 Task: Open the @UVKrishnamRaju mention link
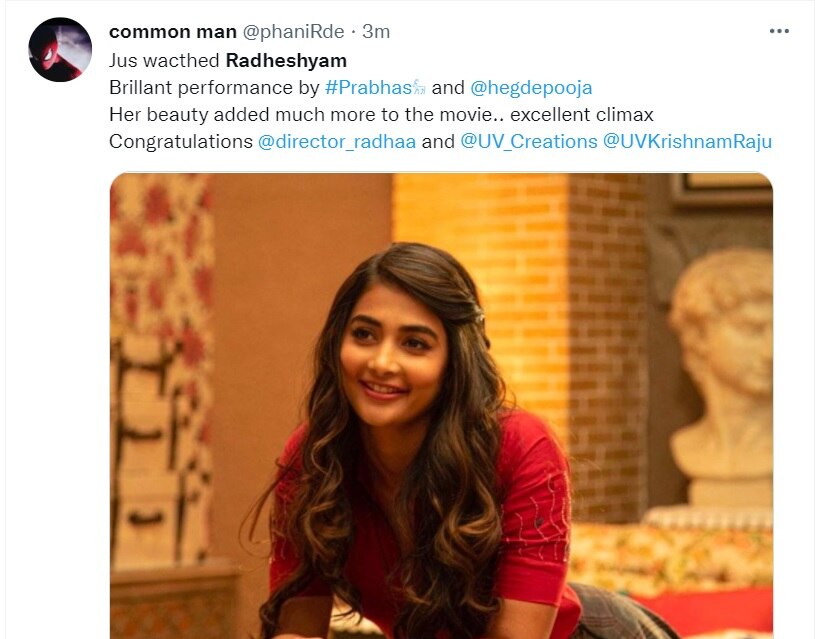pyautogui.click(x=687, y=141)
